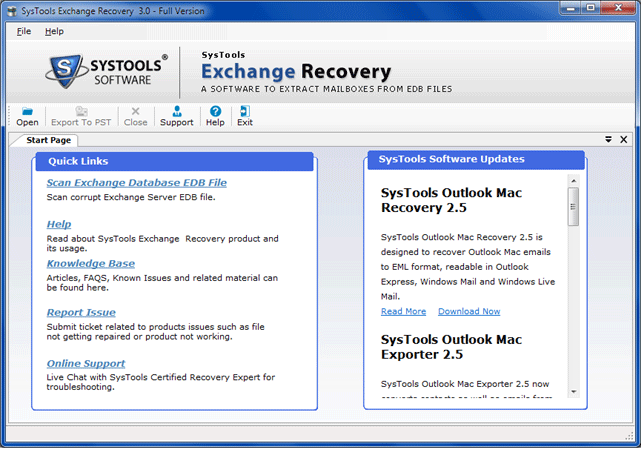Open the File menu
Screen dimensions: 642x449
tap(24, 31)
